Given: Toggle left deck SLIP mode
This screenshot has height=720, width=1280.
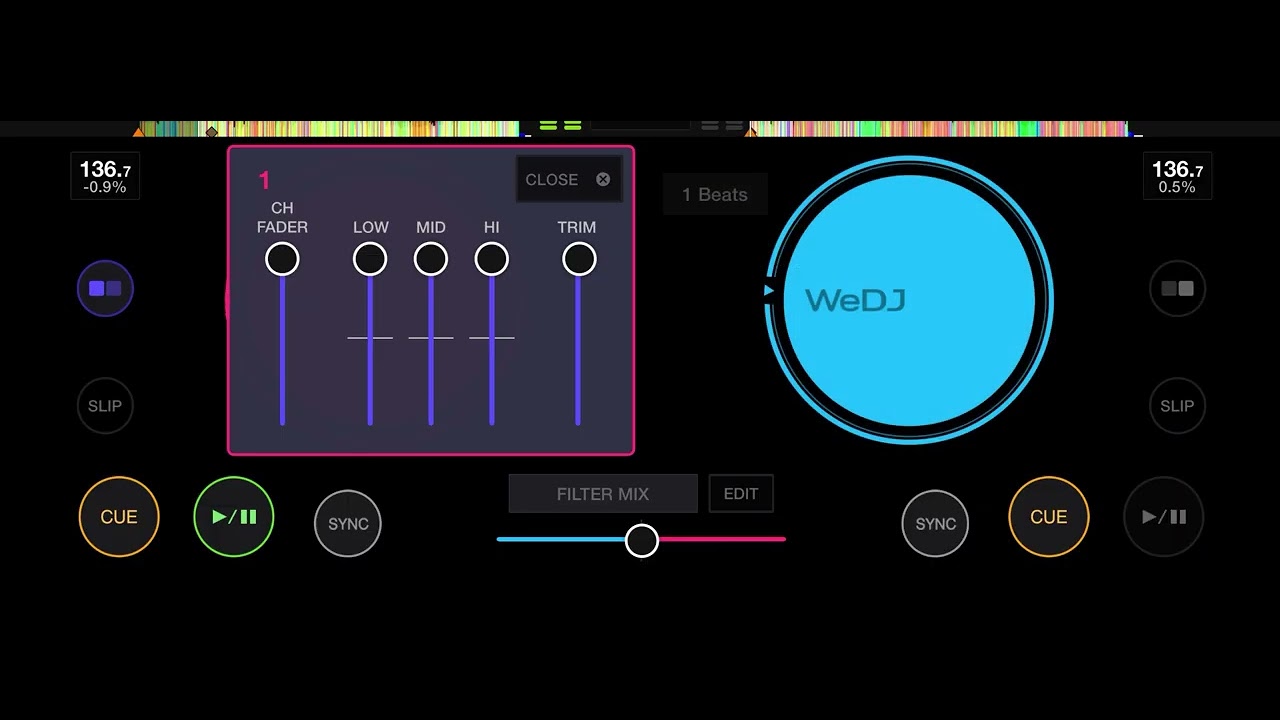Looking at the screenshot, I should pyautogui.click(x=105, y=406).
